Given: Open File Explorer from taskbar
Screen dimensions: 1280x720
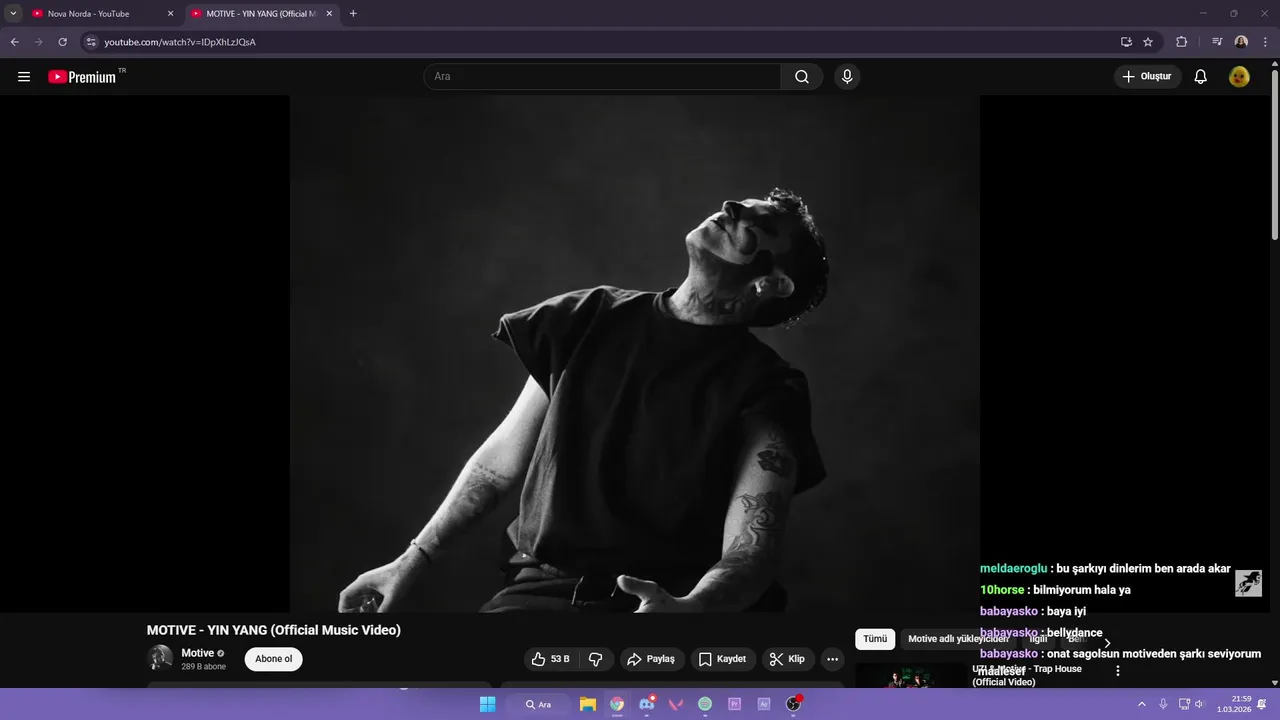Looking at the screenshot, I should coord(588,704).
